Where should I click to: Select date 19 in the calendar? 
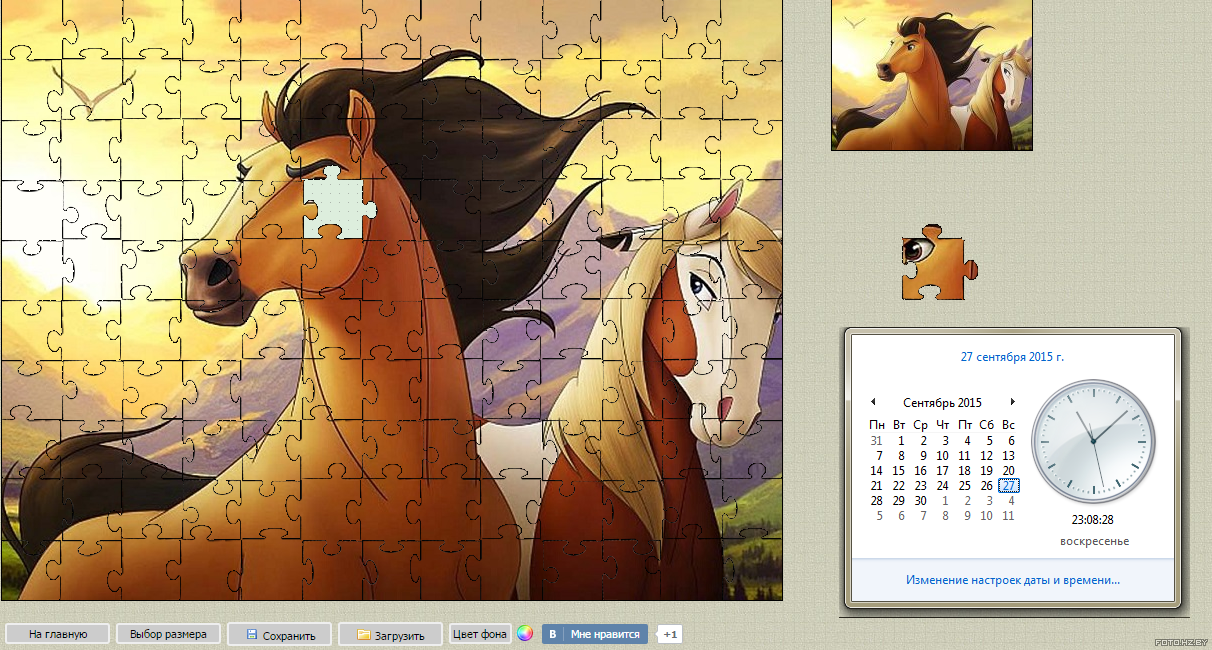tap(987, 471)
